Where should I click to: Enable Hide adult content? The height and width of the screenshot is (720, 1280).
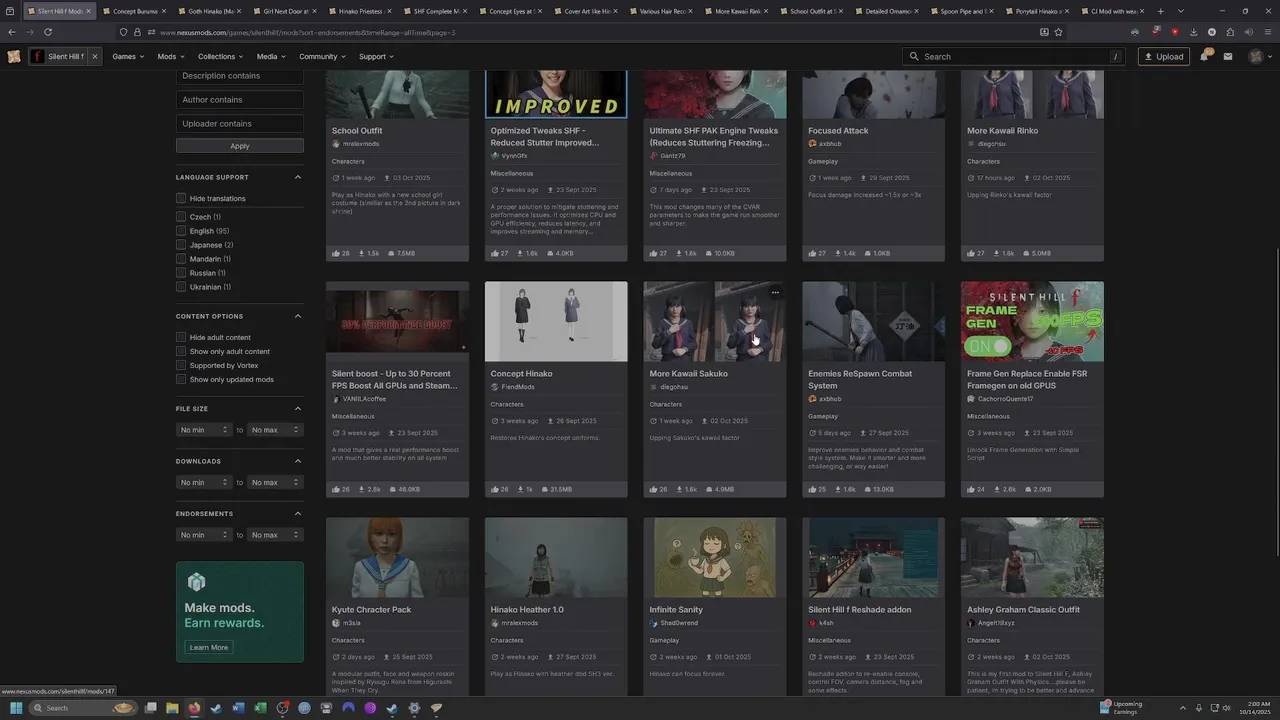pyautogui.click(x=181, y=337)
